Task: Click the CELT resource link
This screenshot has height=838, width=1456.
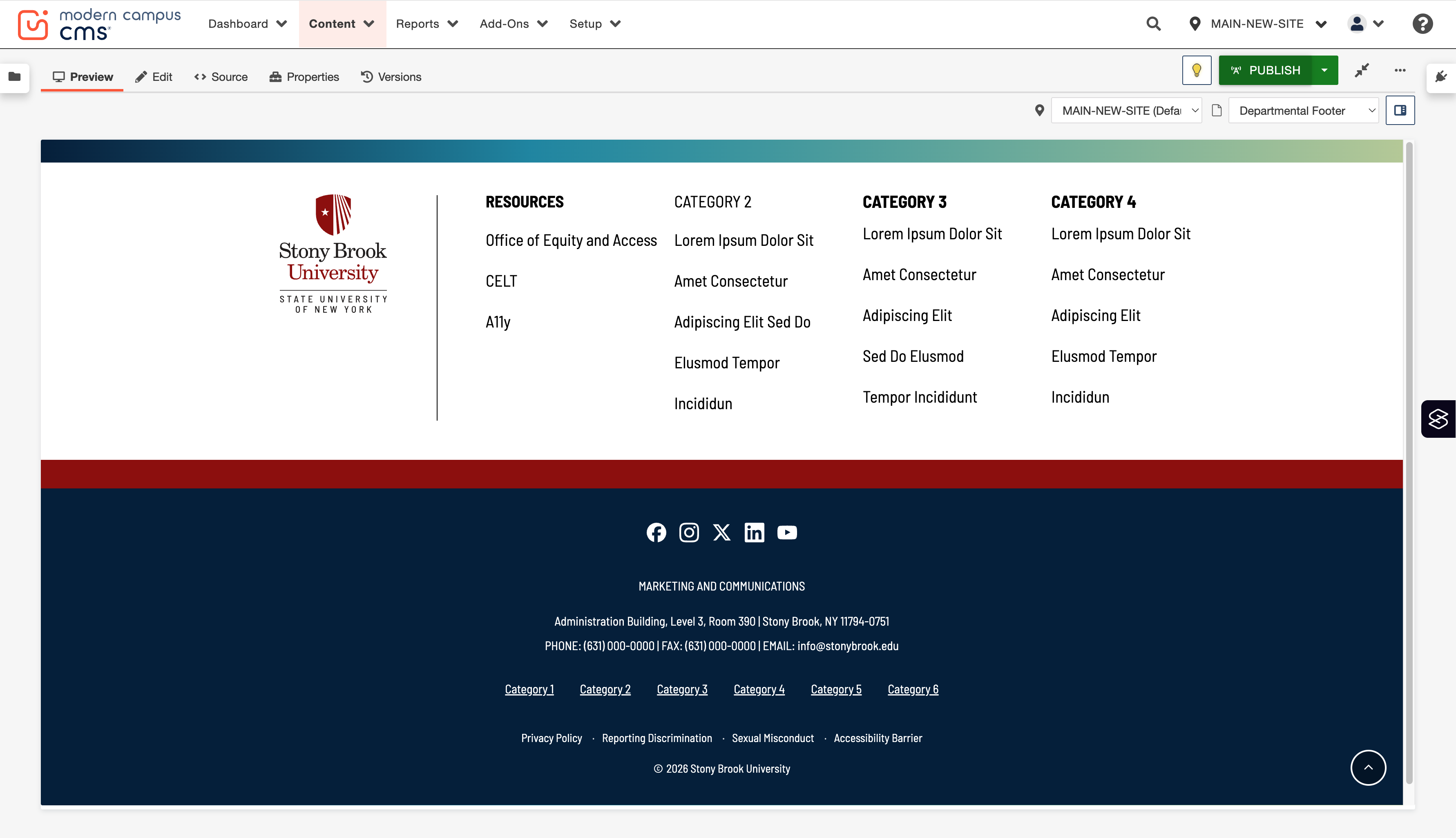Action: [x=501, y=281]
